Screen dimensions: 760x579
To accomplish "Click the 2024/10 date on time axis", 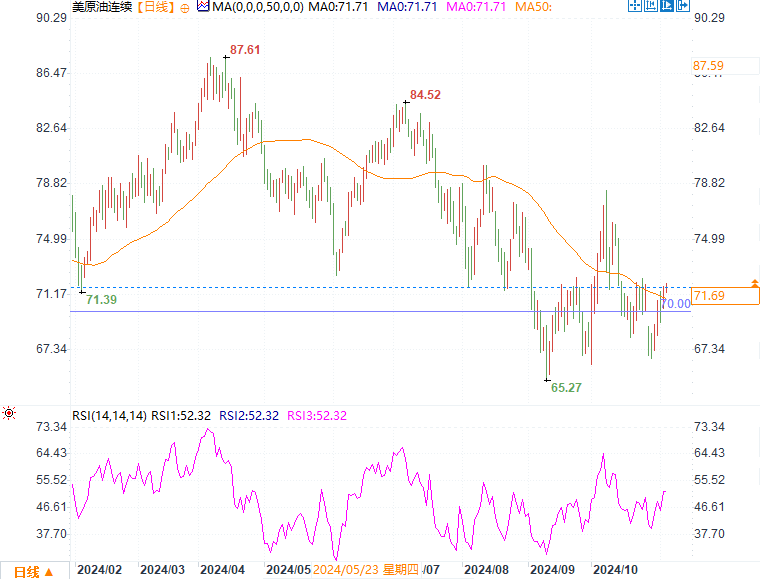I will click(x=615, y=570).
